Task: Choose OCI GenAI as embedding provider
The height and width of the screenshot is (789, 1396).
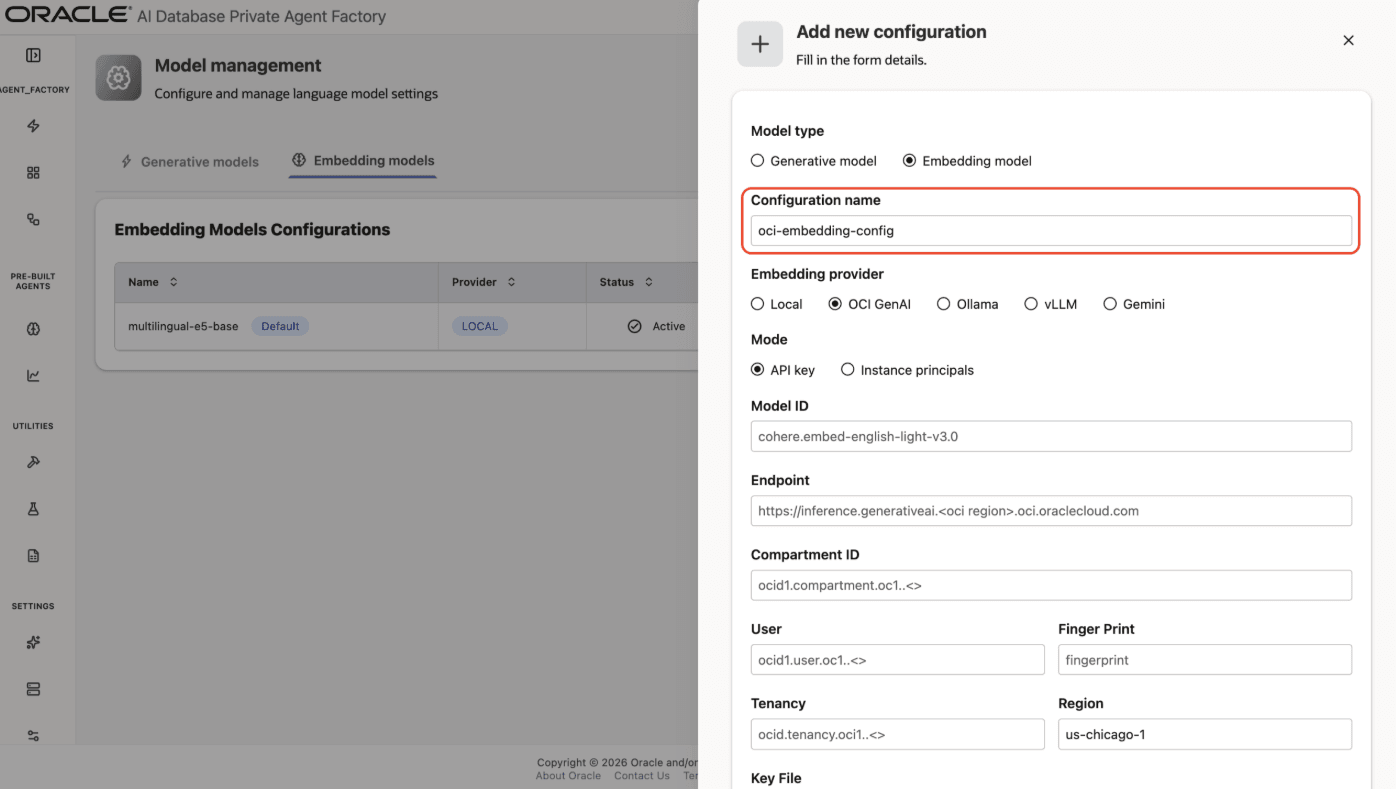Action: click(835, 304)
